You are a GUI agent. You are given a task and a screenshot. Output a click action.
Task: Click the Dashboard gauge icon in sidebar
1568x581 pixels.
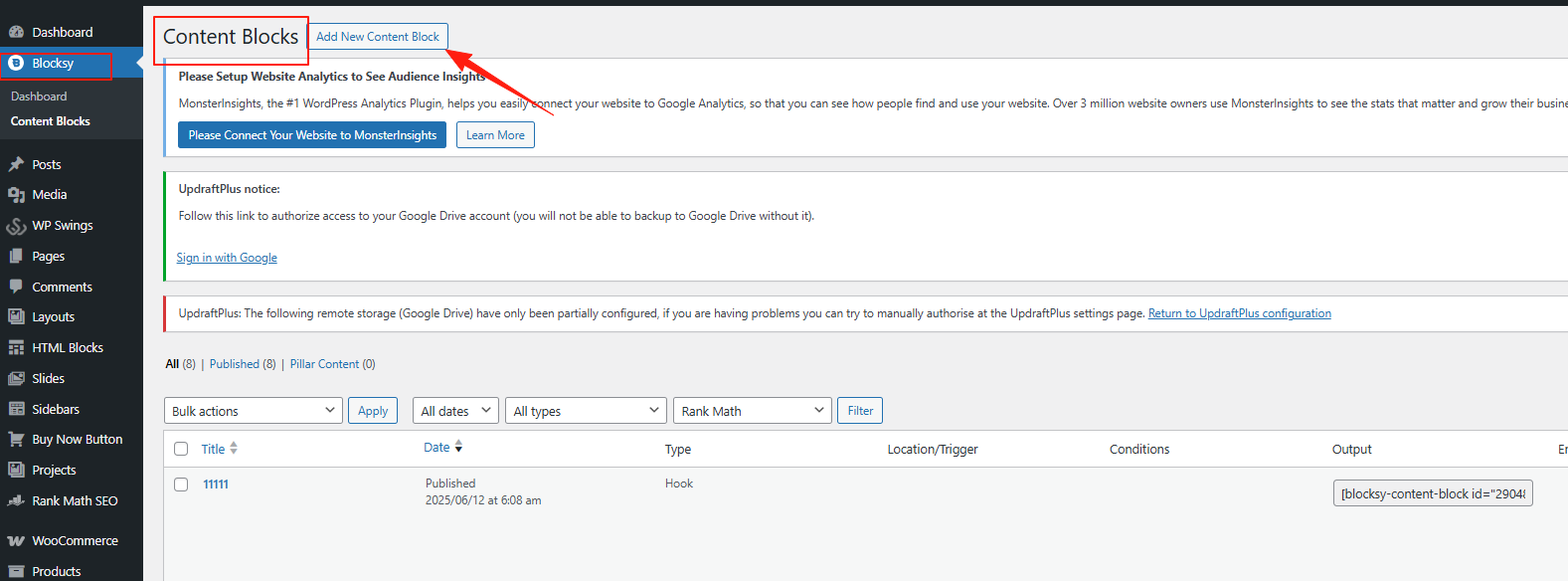pos(16,32)
